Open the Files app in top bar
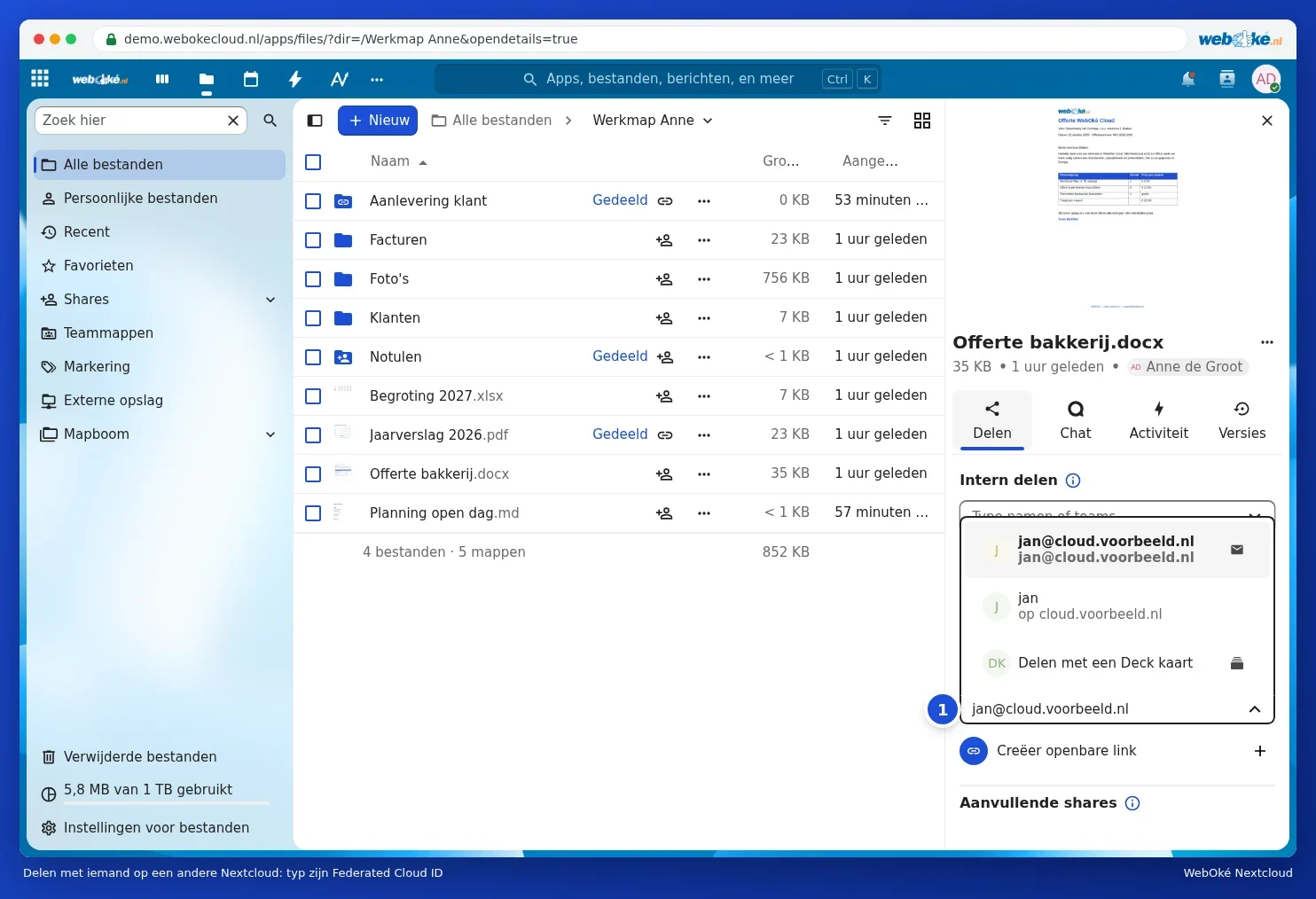Screen dimensions: 1316x899 pyautogui.click(x=207, y=79)
